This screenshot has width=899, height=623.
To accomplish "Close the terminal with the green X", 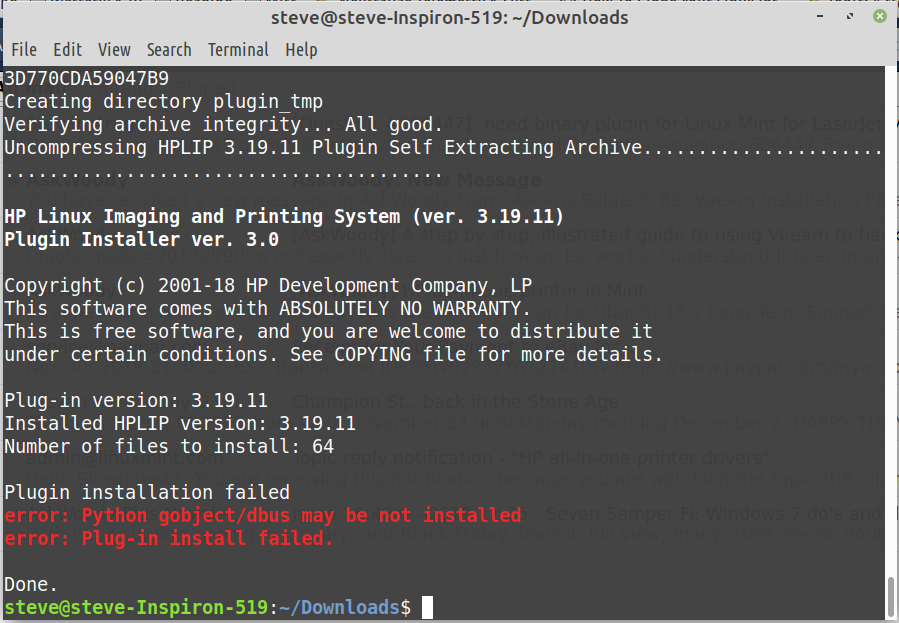I will (x=878, y=17).
